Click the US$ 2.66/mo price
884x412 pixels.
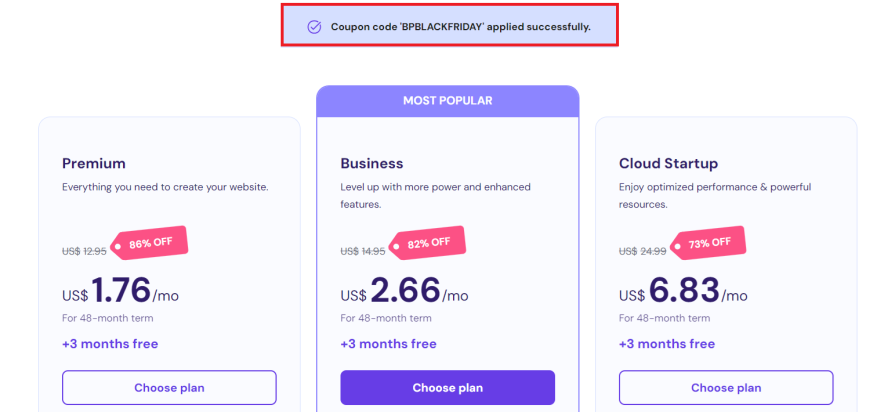coord(404,292)
